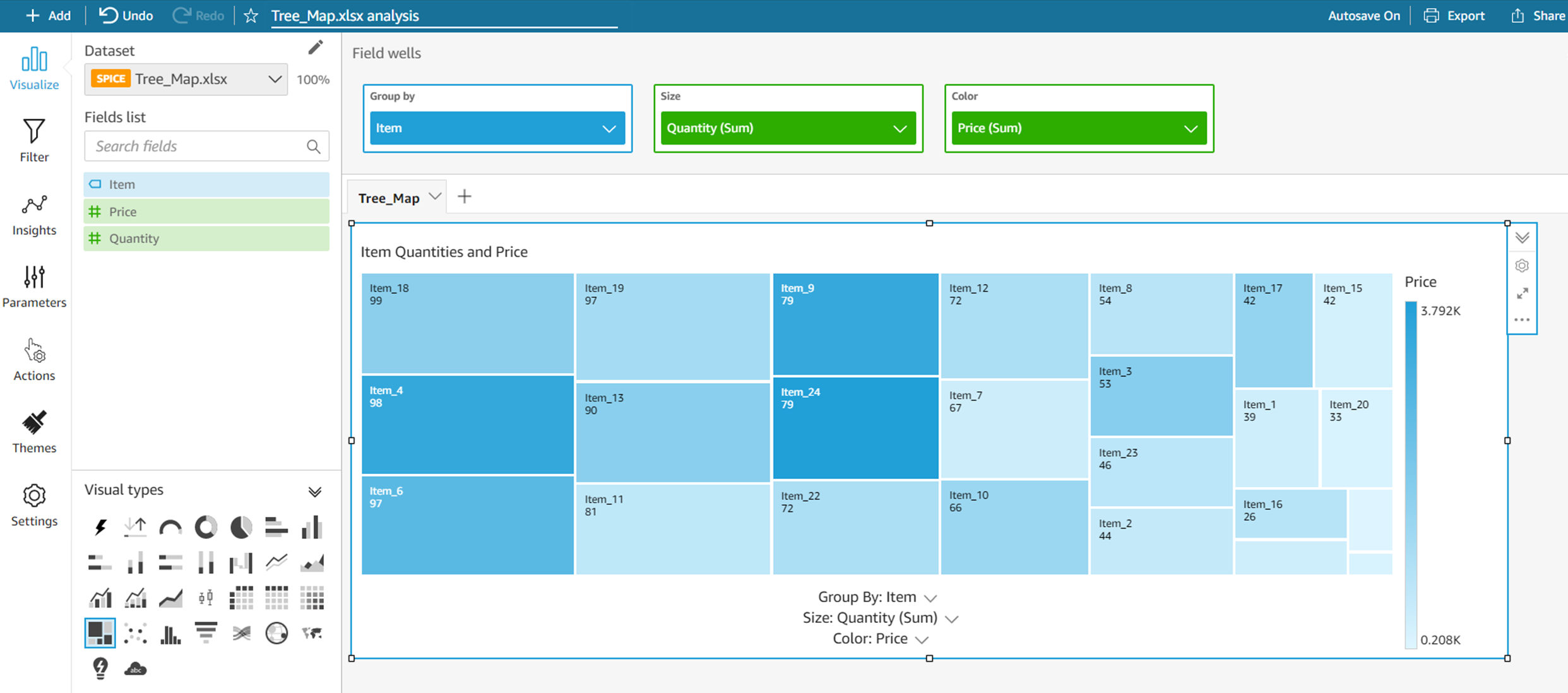1568x693 pixels.
Task: Open the Tree_Map.xlsx dataset selector
Action: [186, 80]
